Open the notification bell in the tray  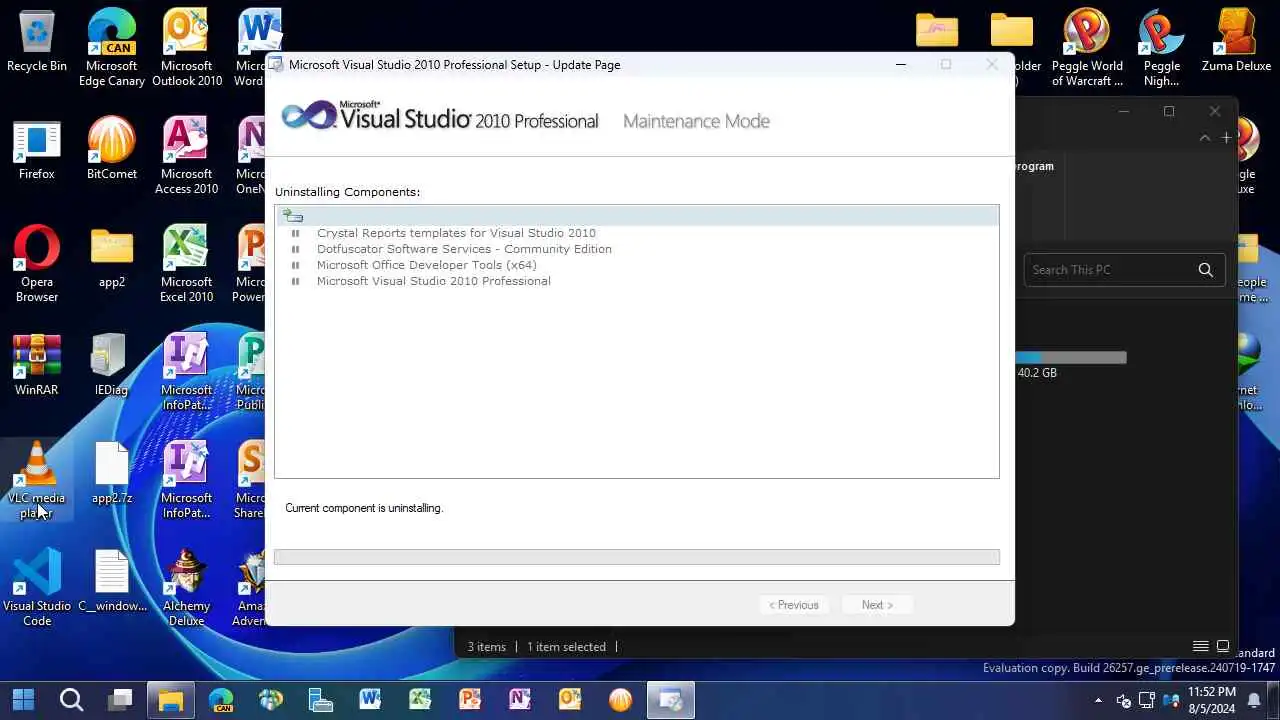click(1254, 700)
